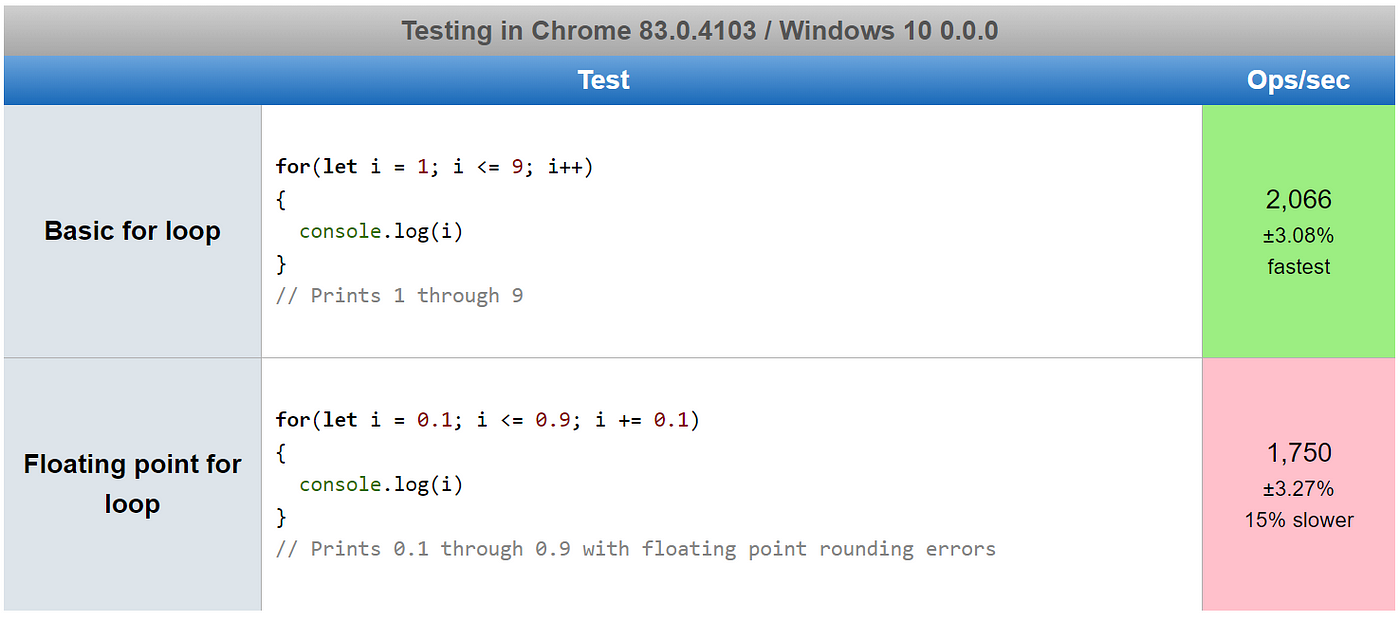Select the 'Test' column header
The image size is (1400, 617).
(x=603, y=80)
